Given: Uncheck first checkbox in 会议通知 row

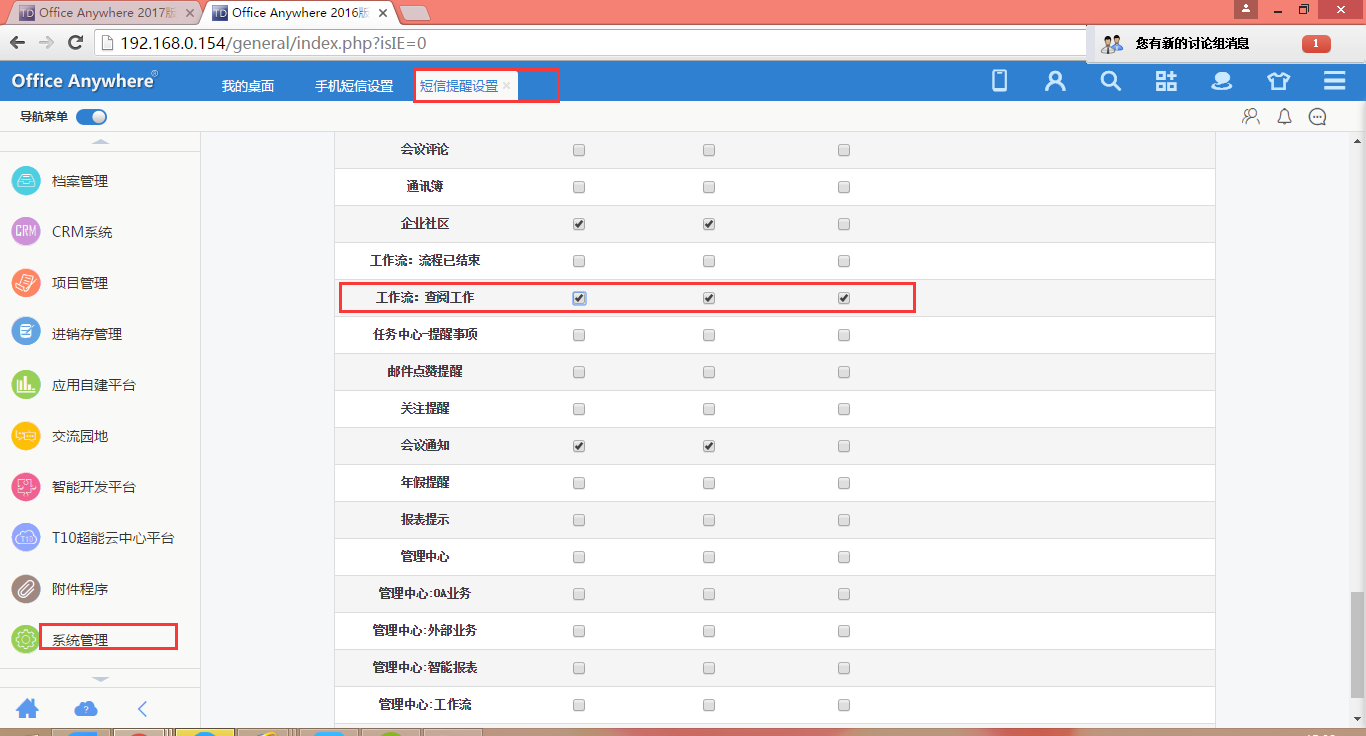Looking at the screenshot, I should [x=579, y=446].
